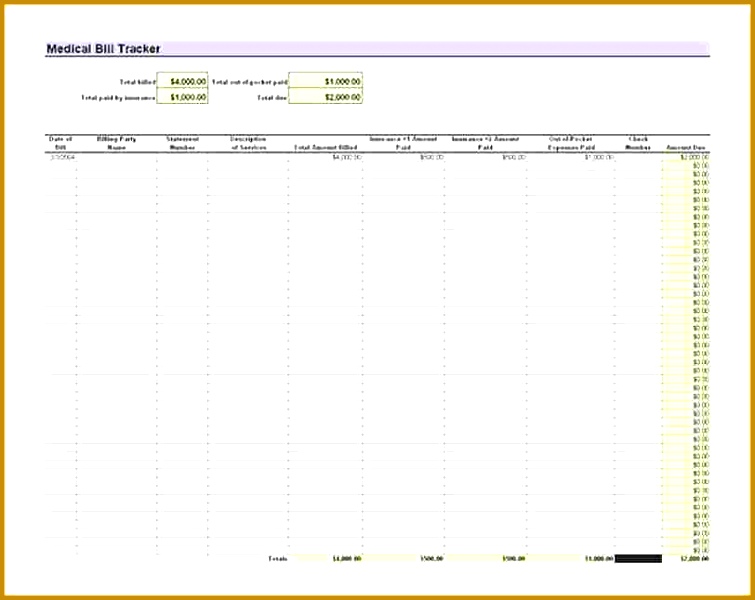This screenshot has height=600, width=755.
Task: Click the Date of Bill column header
Action: point(61,143)
